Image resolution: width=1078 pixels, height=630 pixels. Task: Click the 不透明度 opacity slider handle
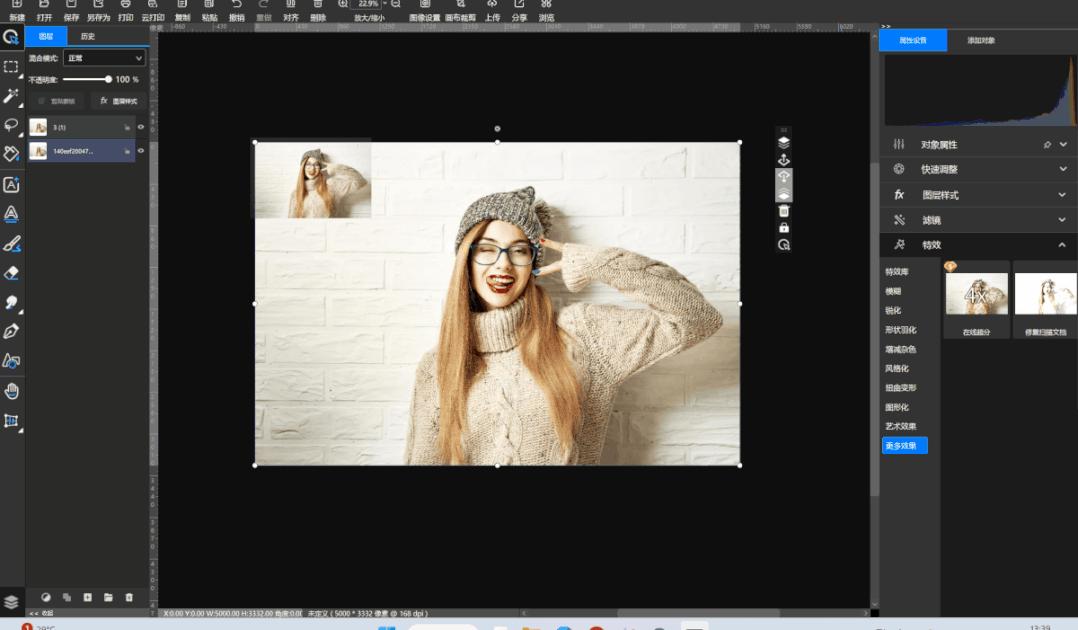tap(108, 79)
